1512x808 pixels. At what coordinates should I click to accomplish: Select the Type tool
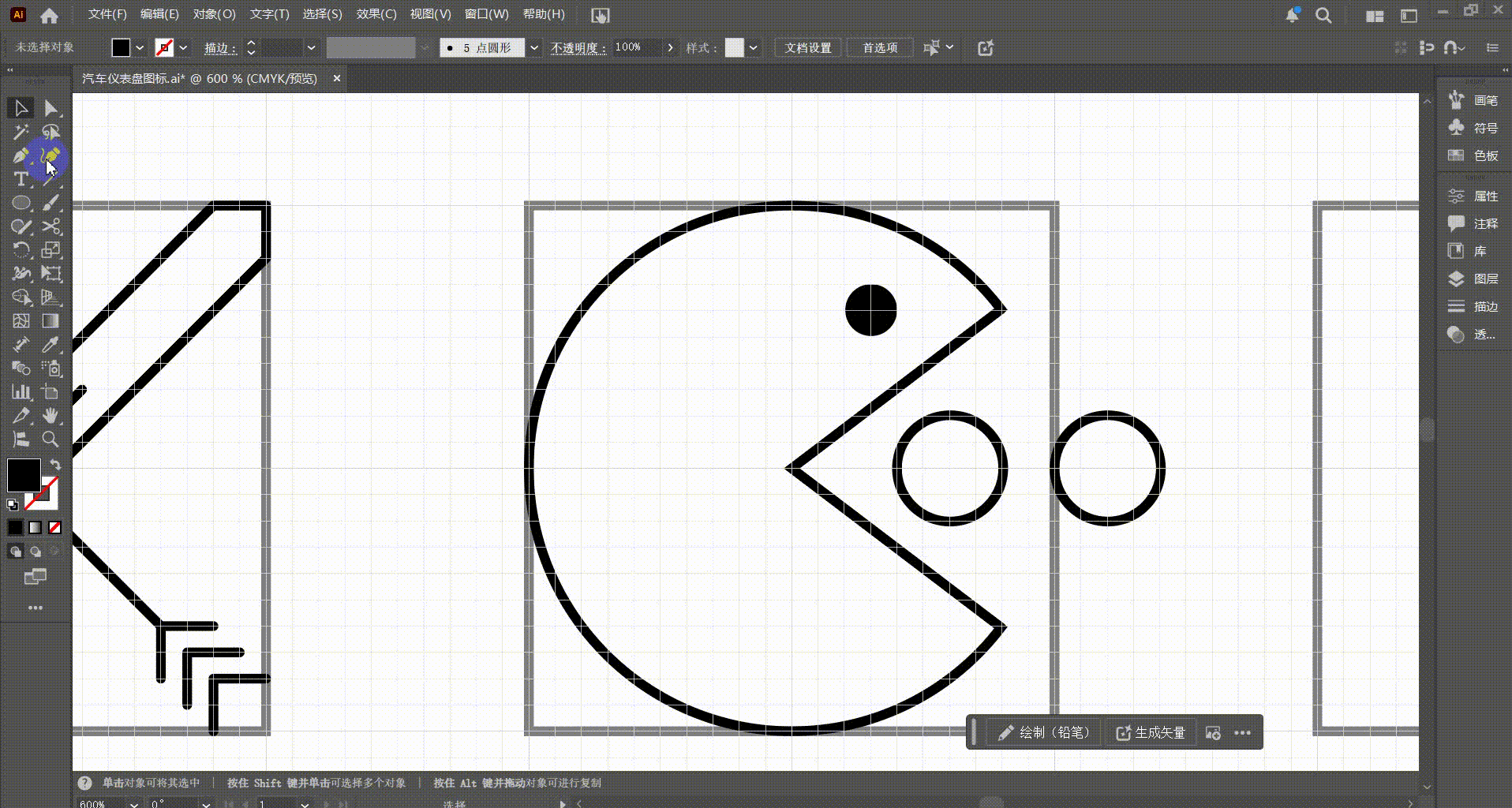coord(21,179)
